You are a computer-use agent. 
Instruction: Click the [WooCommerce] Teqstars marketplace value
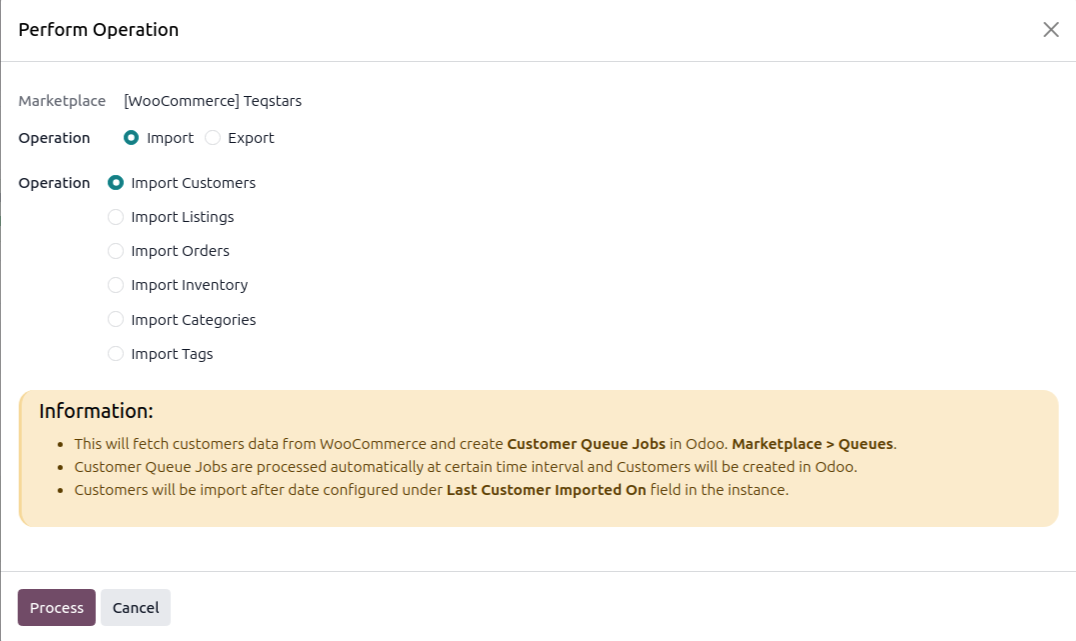[x=213, y=101]
